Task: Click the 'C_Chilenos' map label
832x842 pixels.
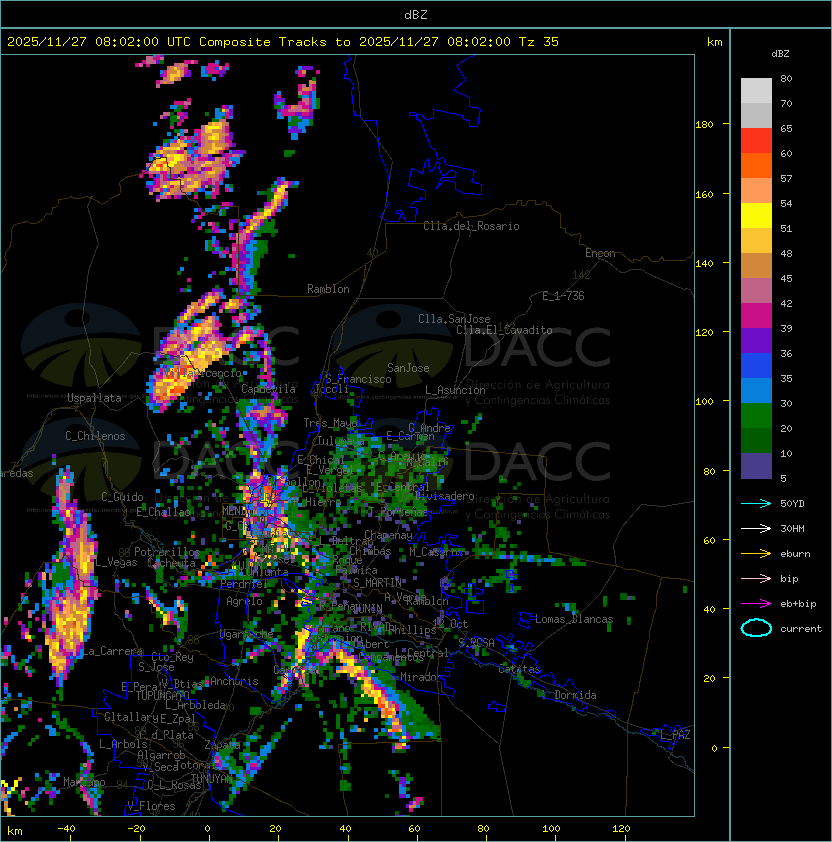Action: (95, 436)
